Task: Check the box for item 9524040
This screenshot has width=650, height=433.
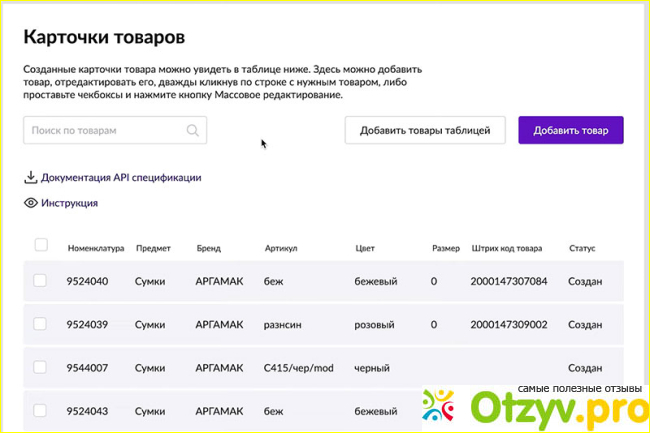Action: tap(41, 281)
